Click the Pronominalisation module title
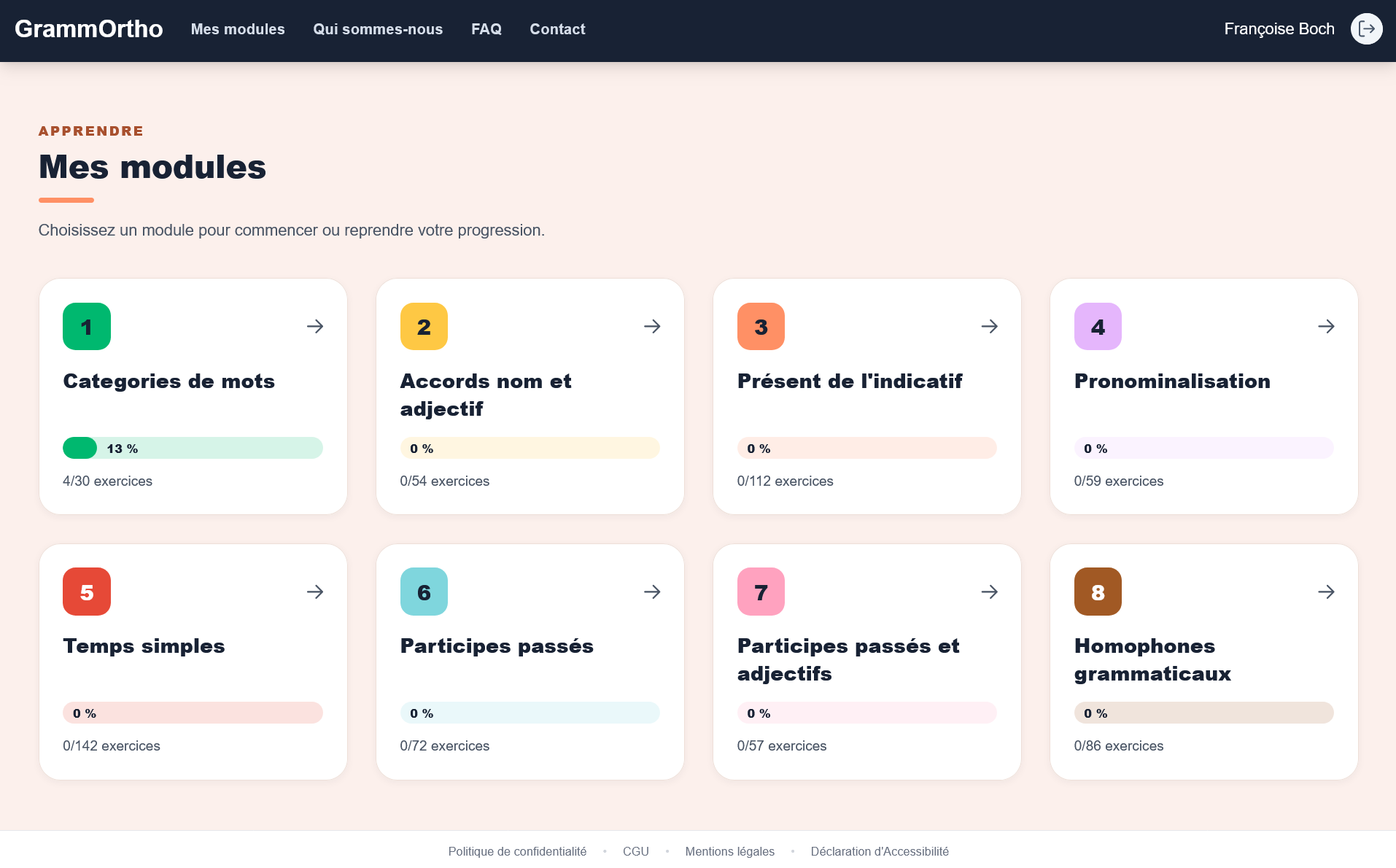Image resolution: width=1396 pixels, height=868 pixels. point(1172,381)
